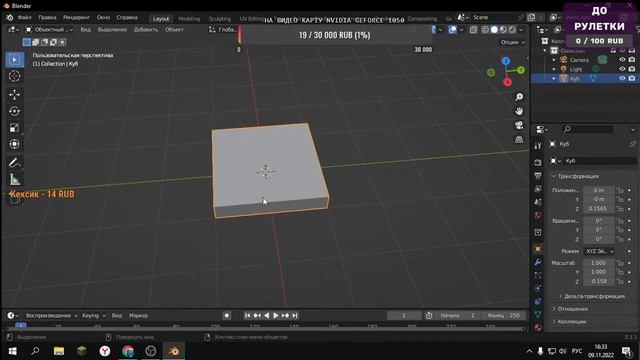
Task: Toggle the camera view icon
Action: (519, 125)
